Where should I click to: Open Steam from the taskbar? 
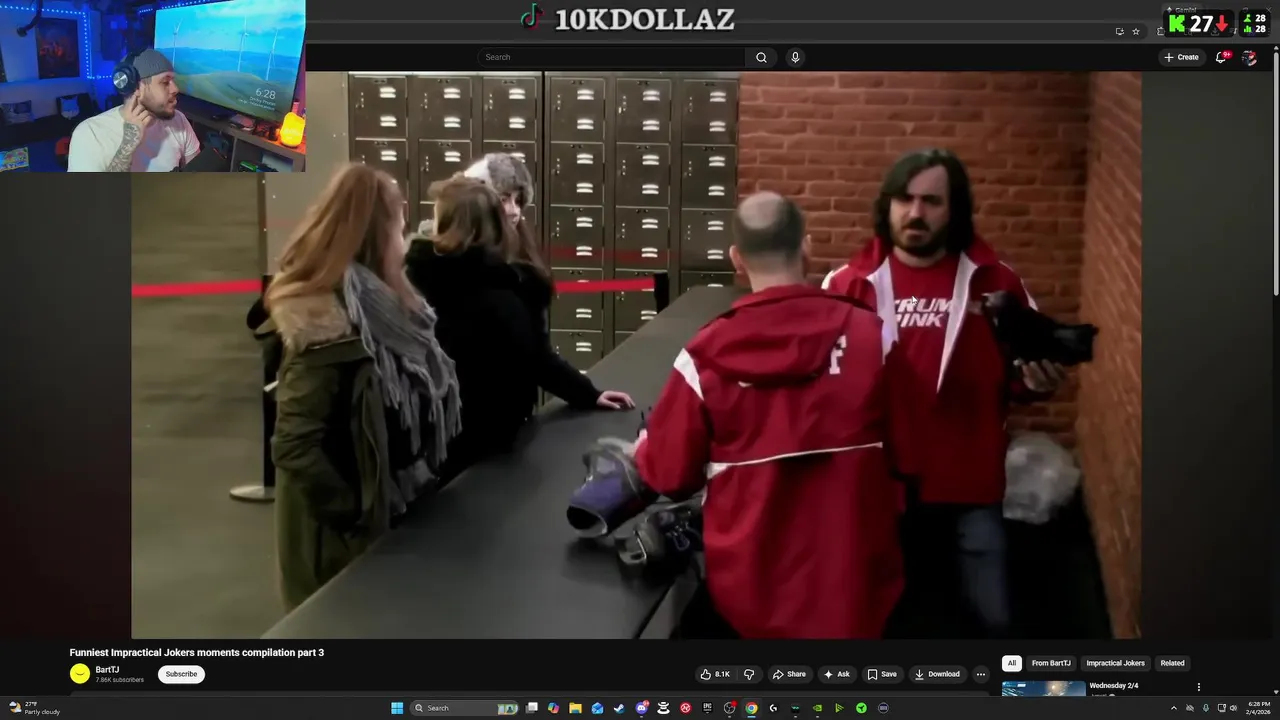[619, 708]
